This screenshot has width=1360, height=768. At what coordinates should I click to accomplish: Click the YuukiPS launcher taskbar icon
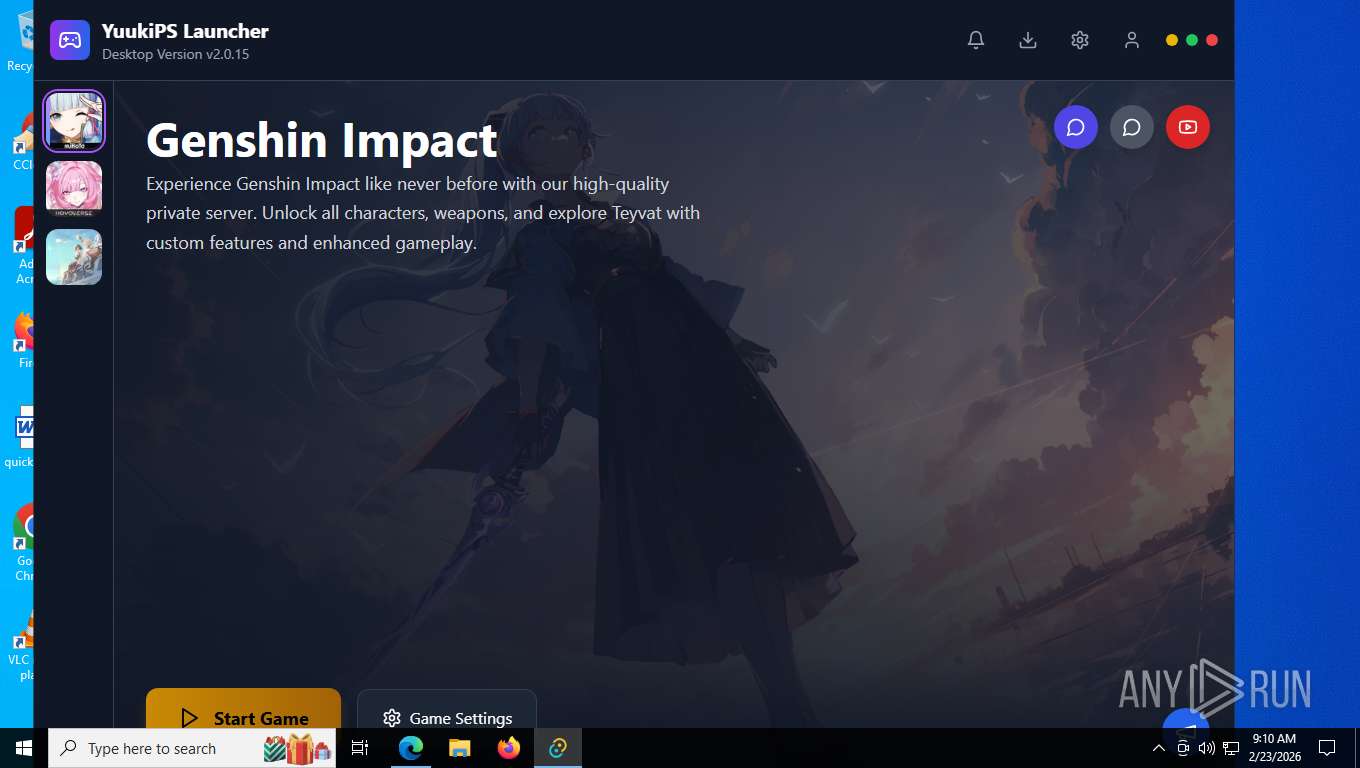pos(558,748)
